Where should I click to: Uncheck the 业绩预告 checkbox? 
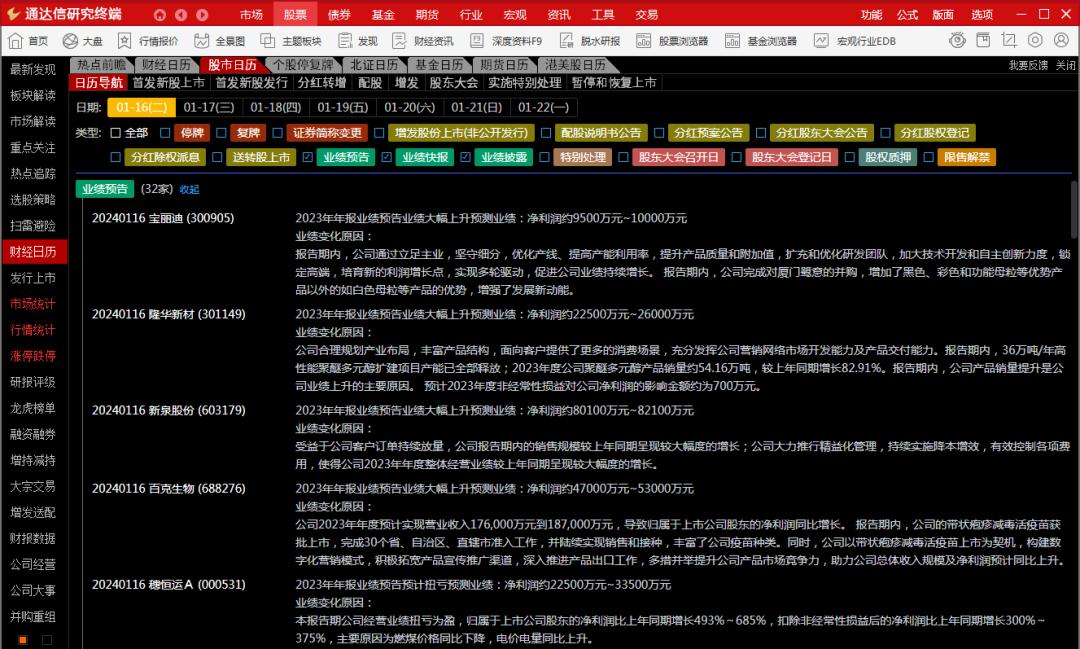pos(308,157)
